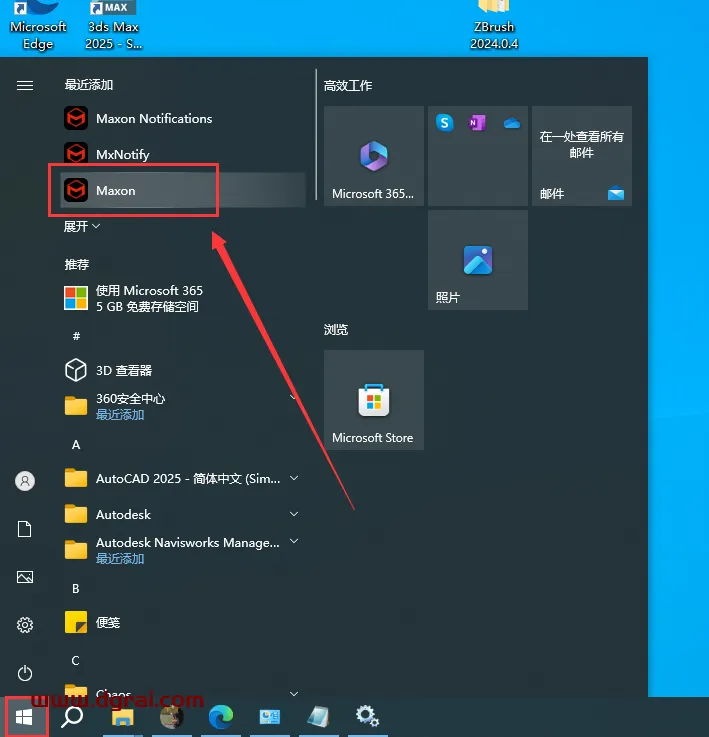
Task: Open Maxon Notifications from recently added
Action: [x=183, y=118]
